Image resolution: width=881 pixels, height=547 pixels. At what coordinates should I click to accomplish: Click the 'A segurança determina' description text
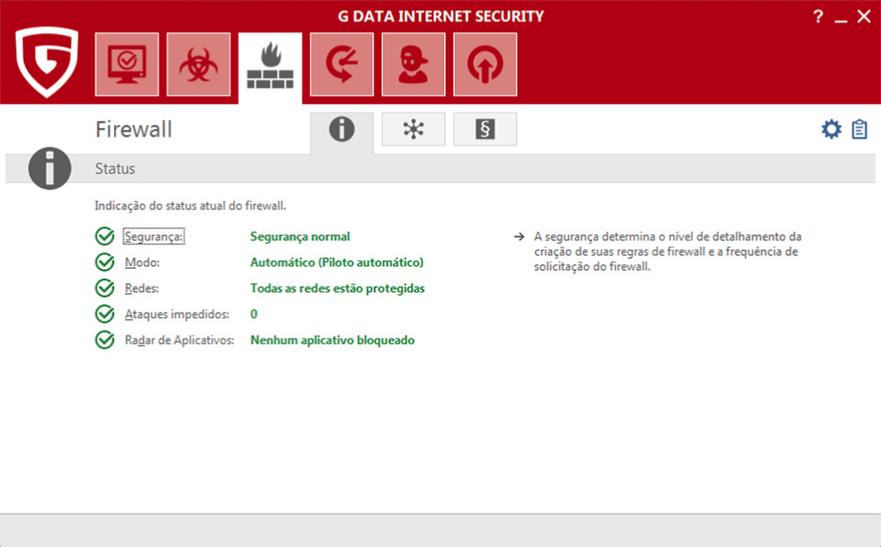pyautogui.click(x=667, y=251)
